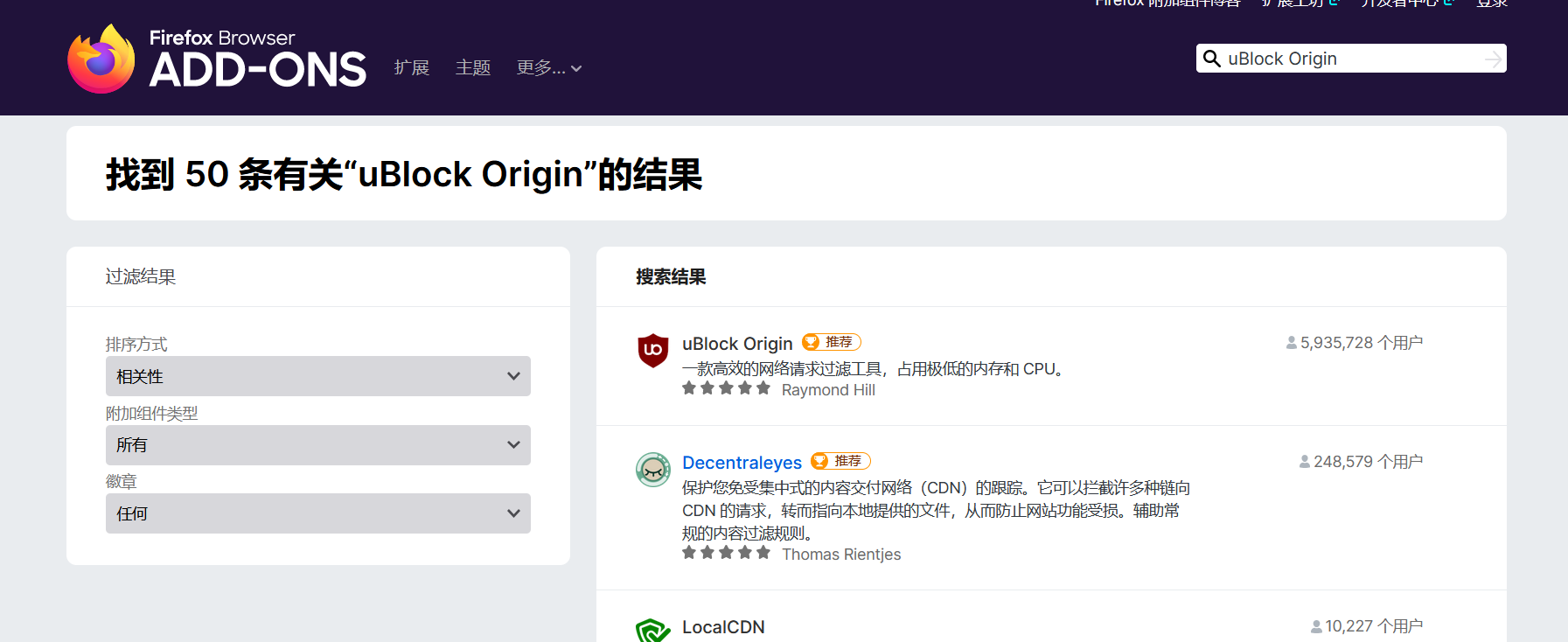
Task: Click the Firefox logo in the header
Action: (x=101, y=59)
